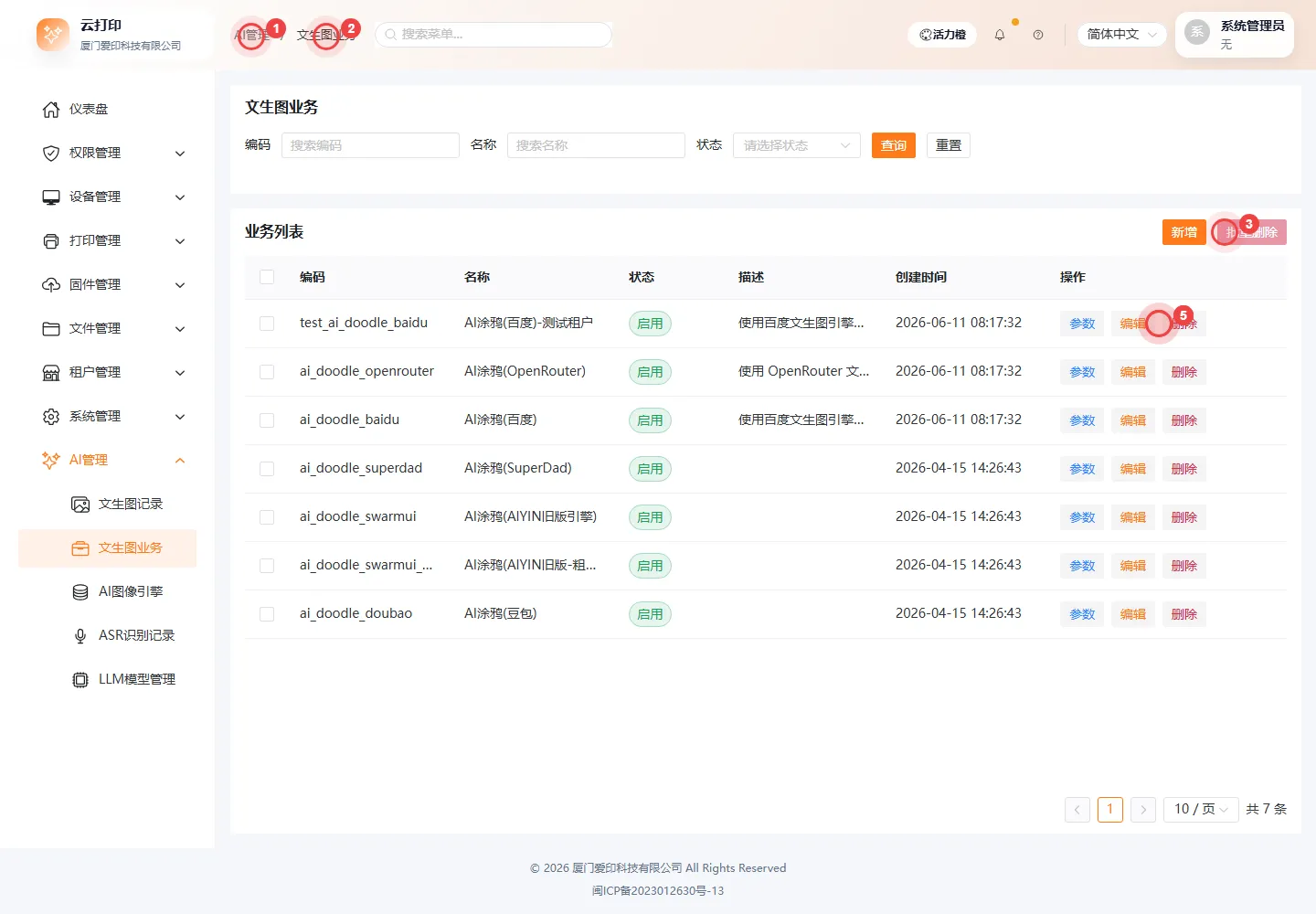Open the 请选择状态 status dropdown
Viewport: 1316px width, 914px height.
797,145
